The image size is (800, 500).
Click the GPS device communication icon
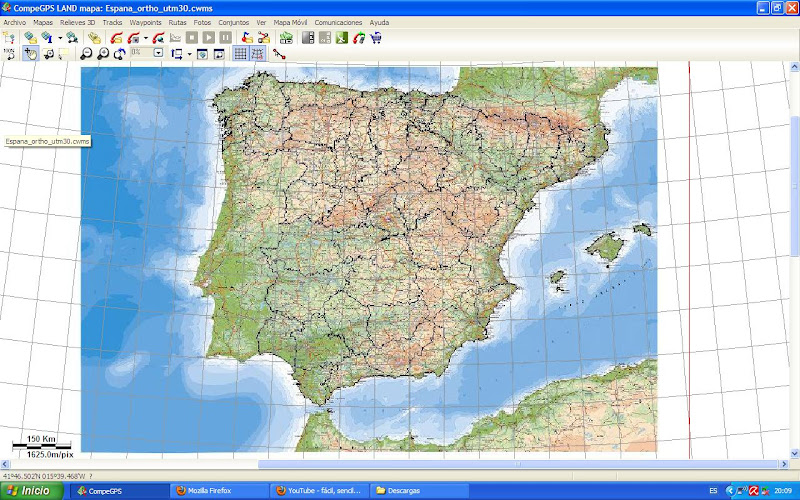click(x=359, y=37)
